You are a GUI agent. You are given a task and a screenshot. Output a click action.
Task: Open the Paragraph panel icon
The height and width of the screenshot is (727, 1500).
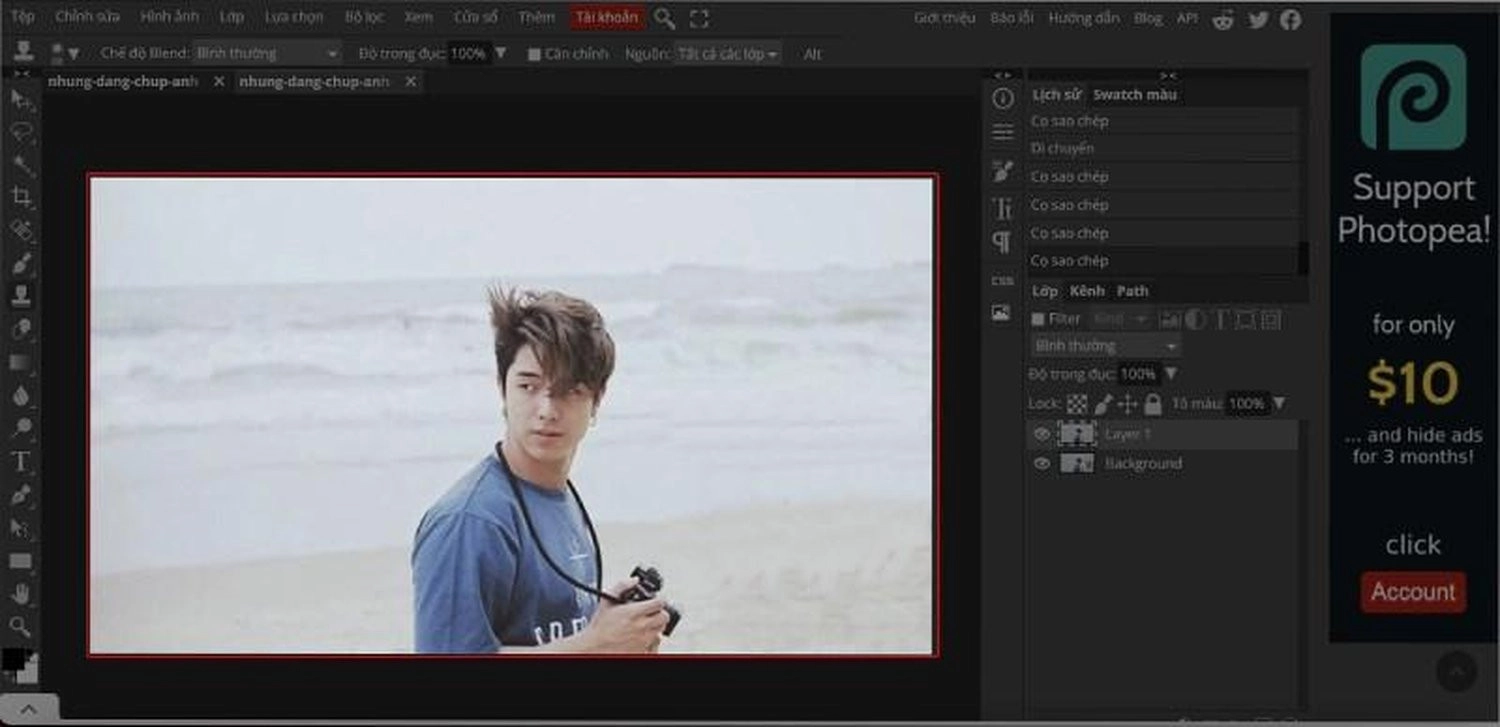pos(1002,242)
